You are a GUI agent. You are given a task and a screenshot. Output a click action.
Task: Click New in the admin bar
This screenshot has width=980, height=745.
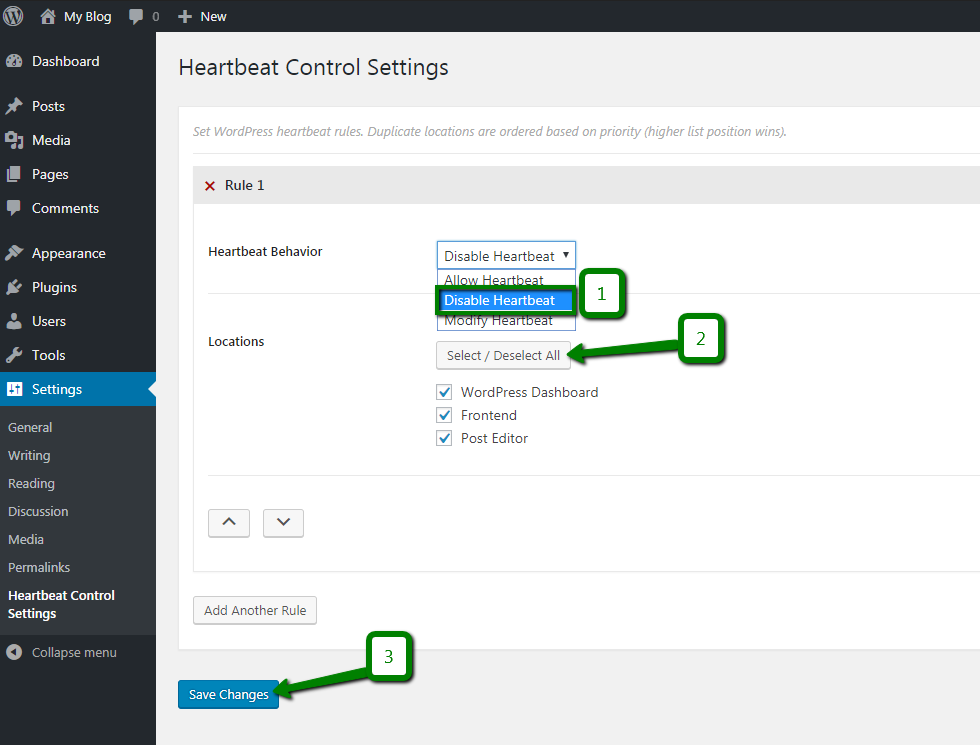click(213, 17)
